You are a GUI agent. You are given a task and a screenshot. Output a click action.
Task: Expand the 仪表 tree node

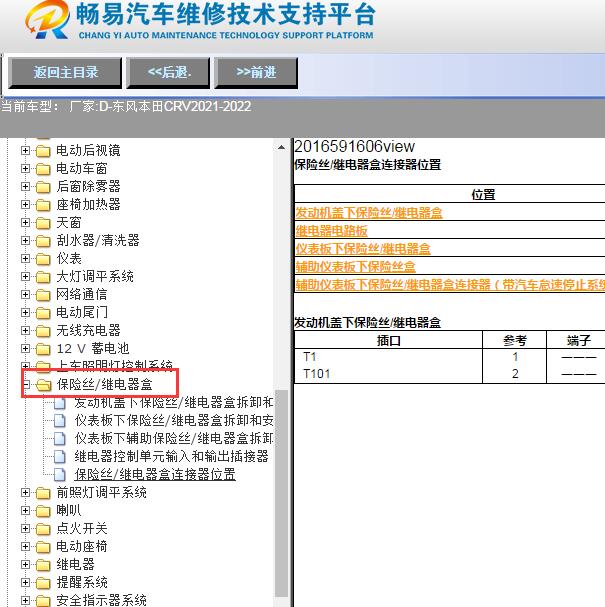pos(25,258)
